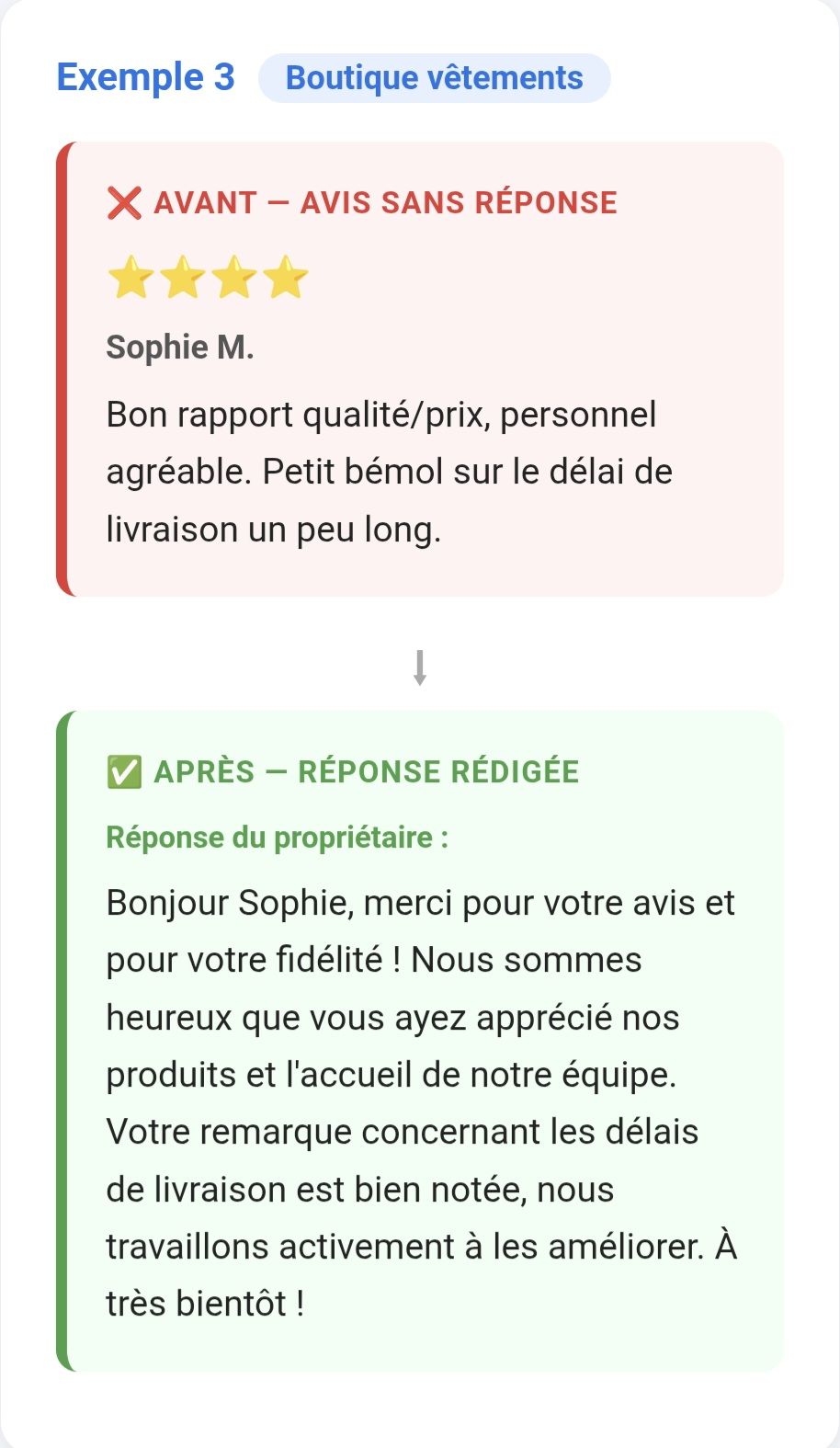Viewport: 840px width, 1448px height.
Task: Click the 'livraison un peu long.' review line
Action: [274, 530]
